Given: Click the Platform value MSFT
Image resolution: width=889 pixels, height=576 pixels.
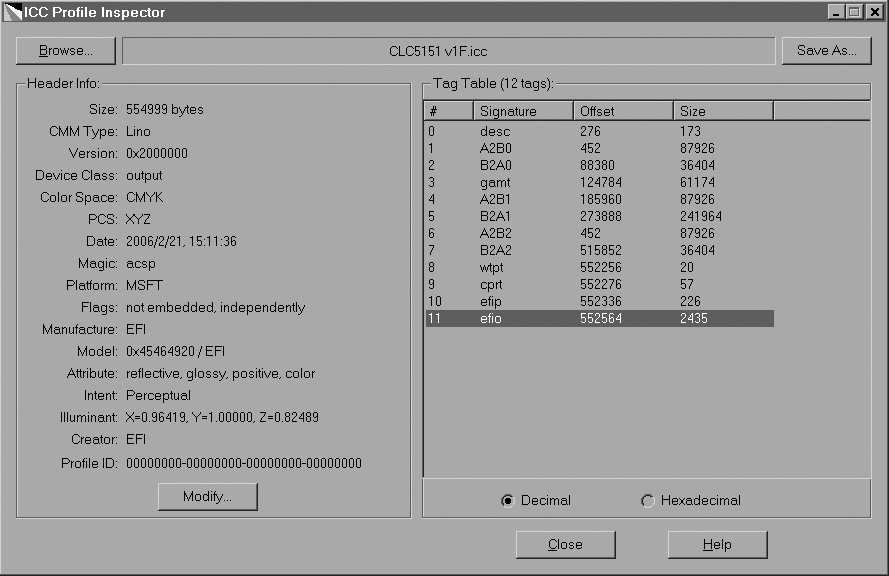Looking at the screenshot, I should tap(144, 286).
